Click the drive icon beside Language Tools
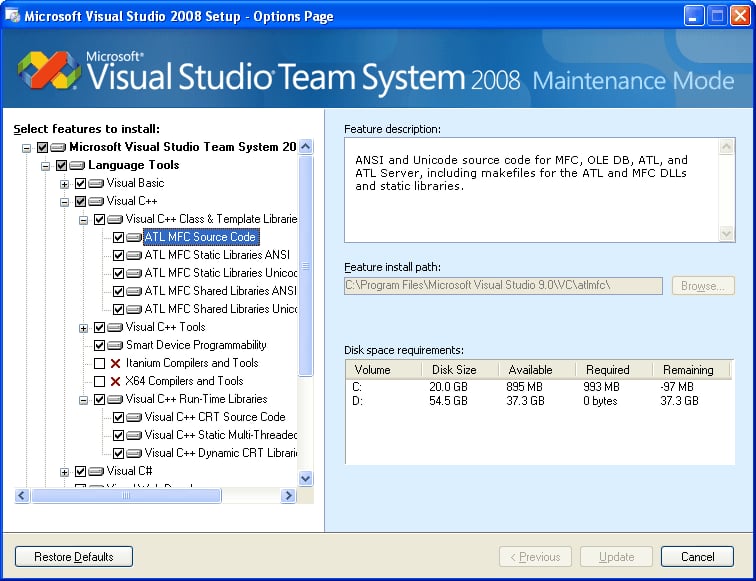Viewport: 756px width, 581px height. click(x=77, y=165)
